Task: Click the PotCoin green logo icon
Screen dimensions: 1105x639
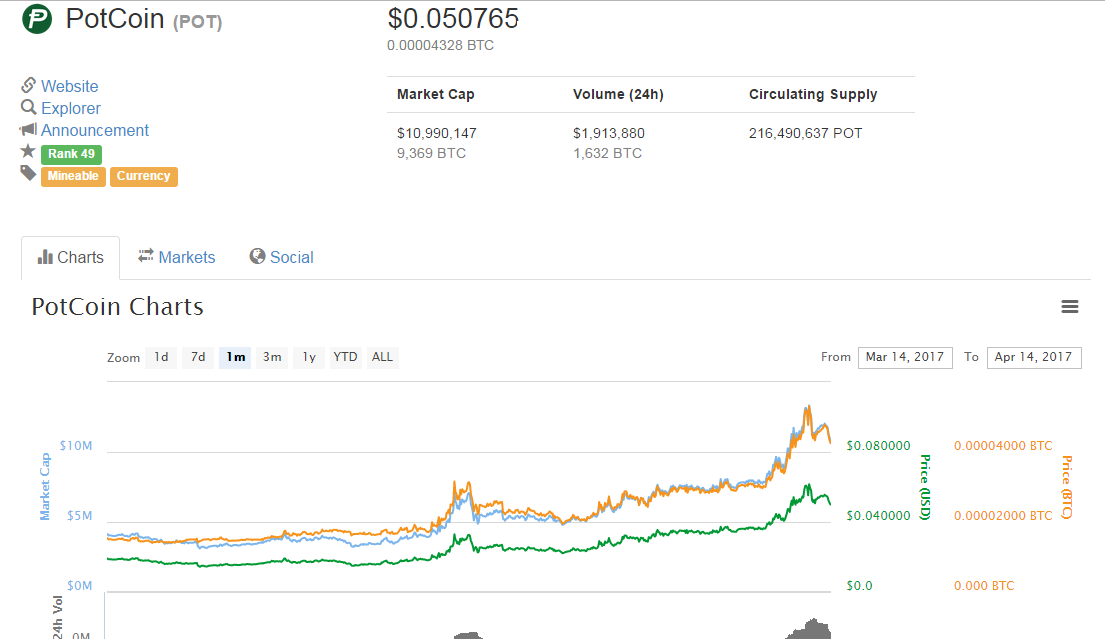Action: (37, 19)
